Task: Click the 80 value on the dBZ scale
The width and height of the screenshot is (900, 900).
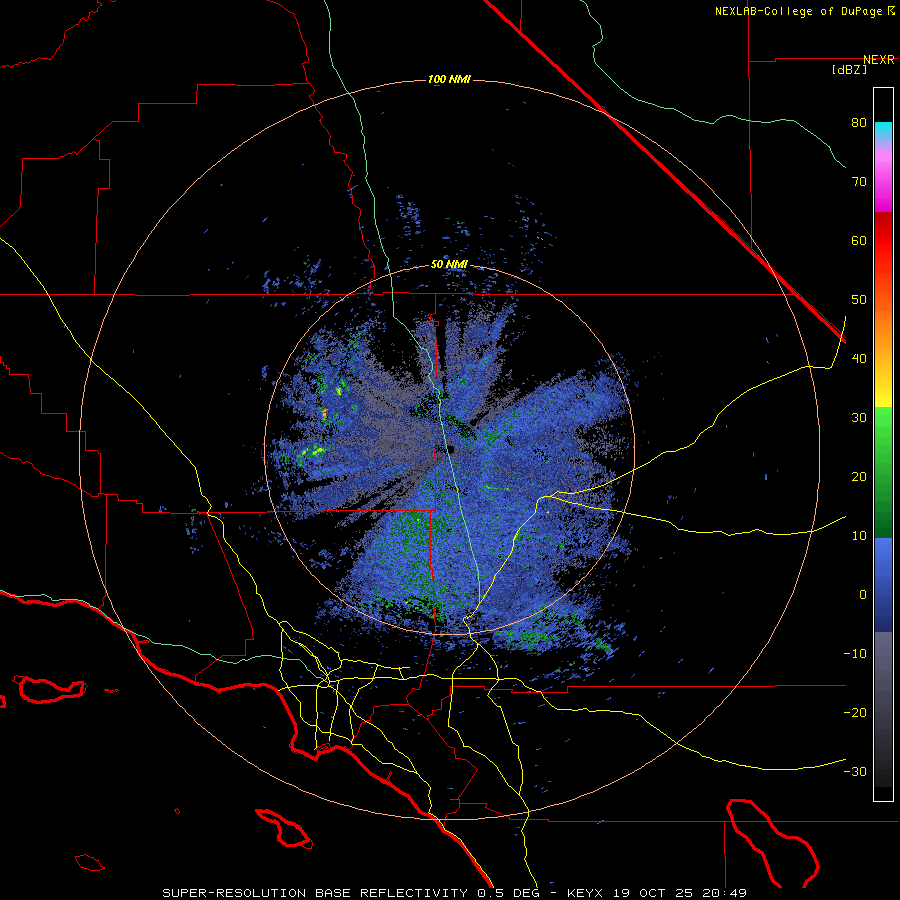Action: [x=859, y=123]
